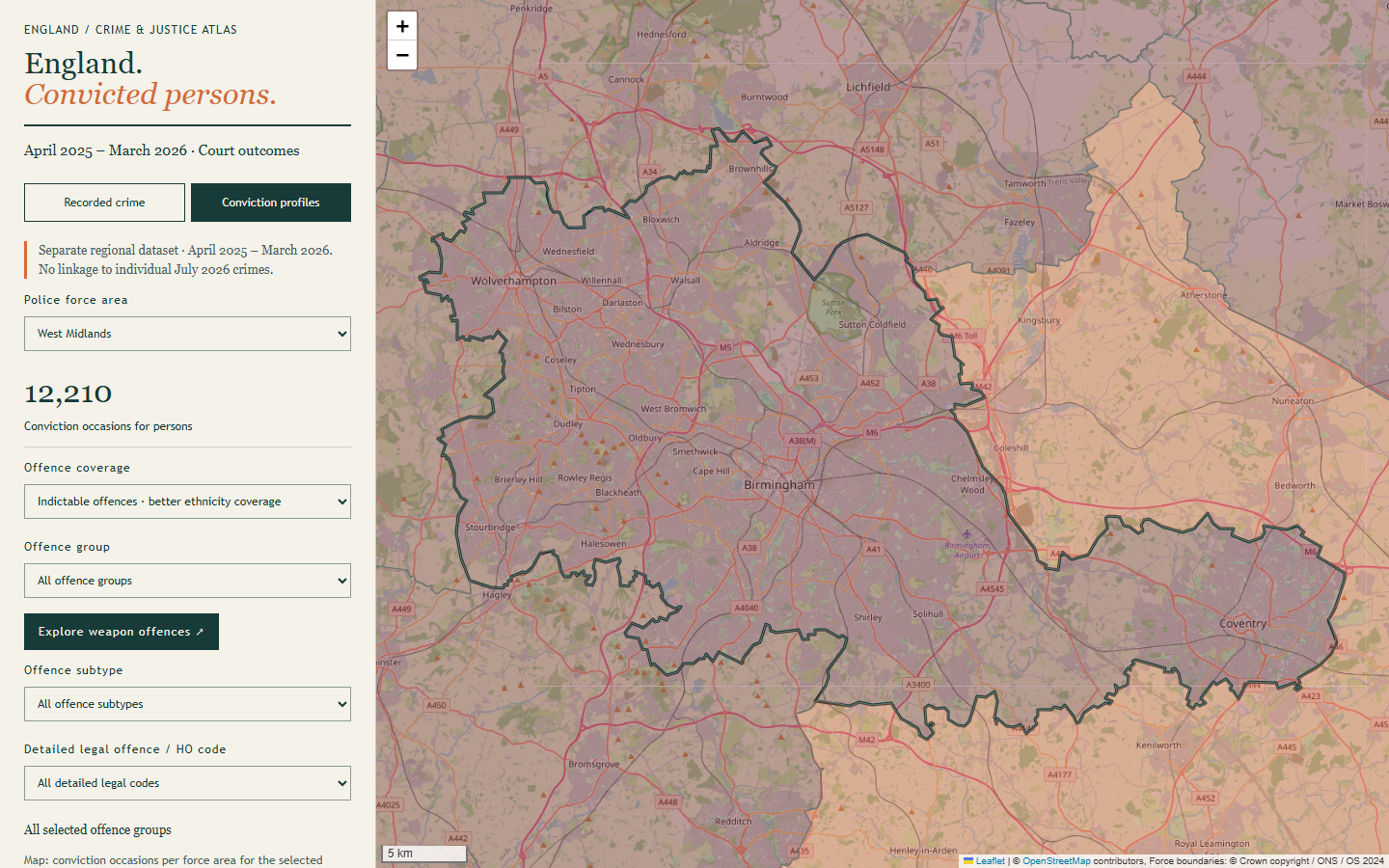
Task: Click the Halesowen map label
Action: tap(604, 544)
